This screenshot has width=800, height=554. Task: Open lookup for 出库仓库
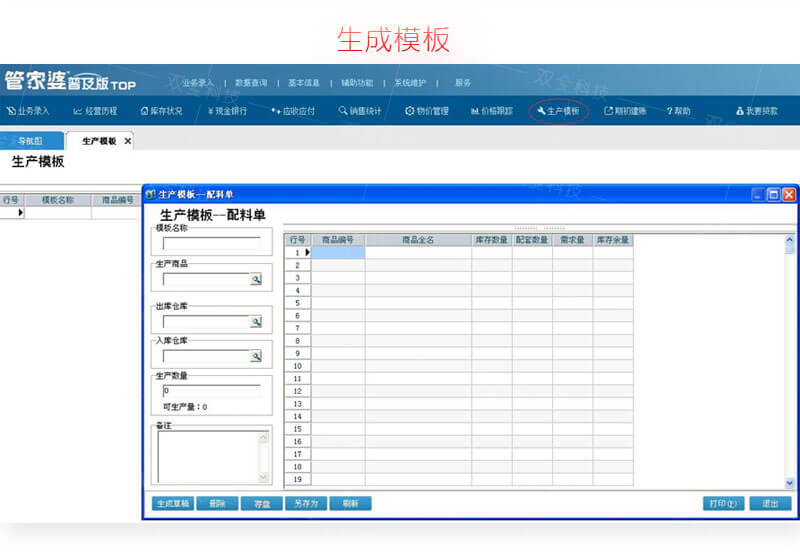coord(256,321)
